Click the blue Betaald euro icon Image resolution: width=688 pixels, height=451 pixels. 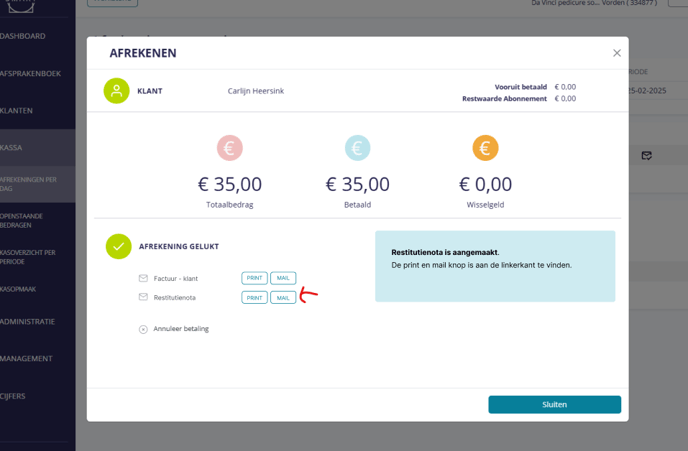pos(357,148)
